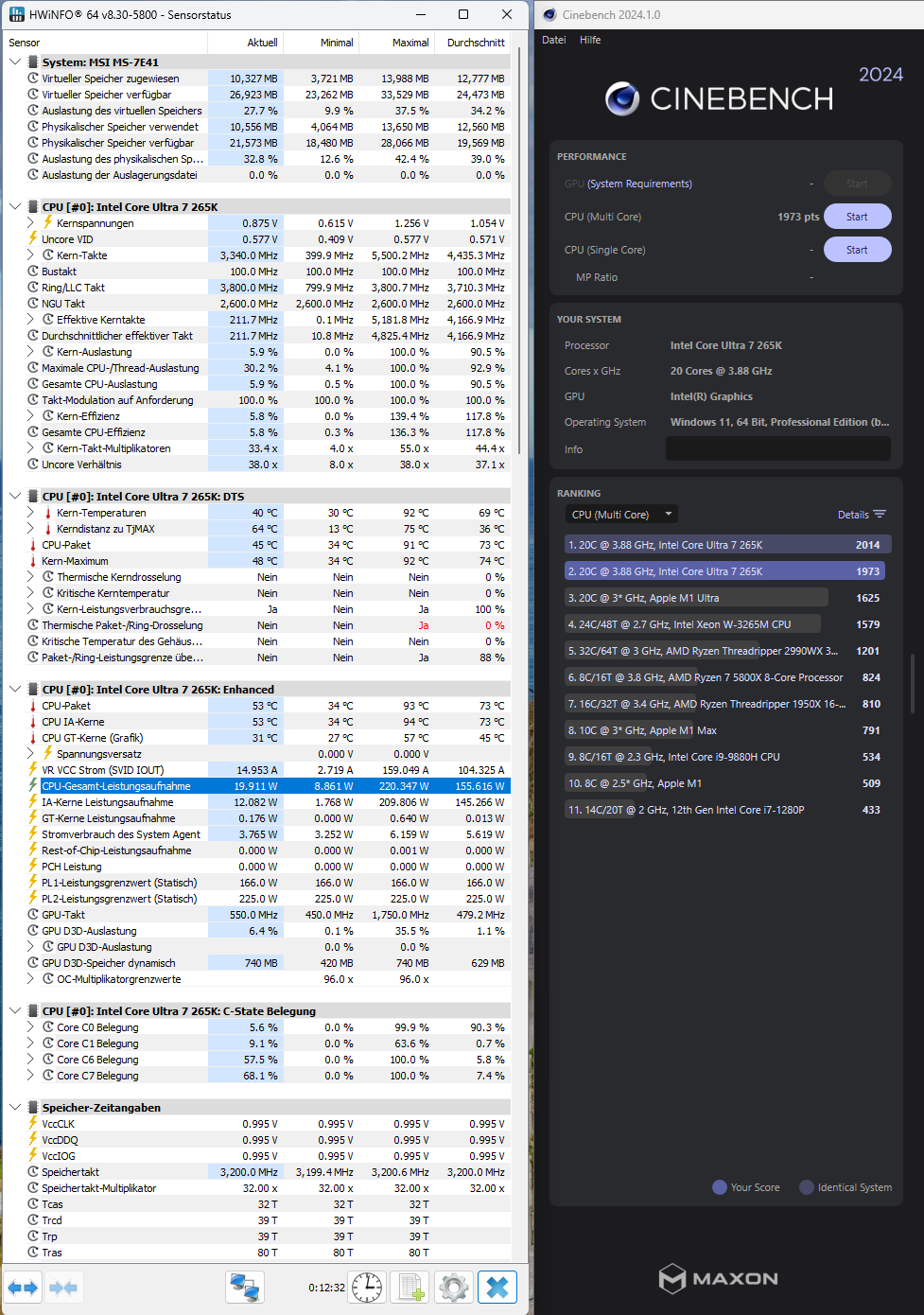Click the HWiNFO title bar app icon
Screen dimensions: 924x1315
pyautogui.click(x=15, y=14)
